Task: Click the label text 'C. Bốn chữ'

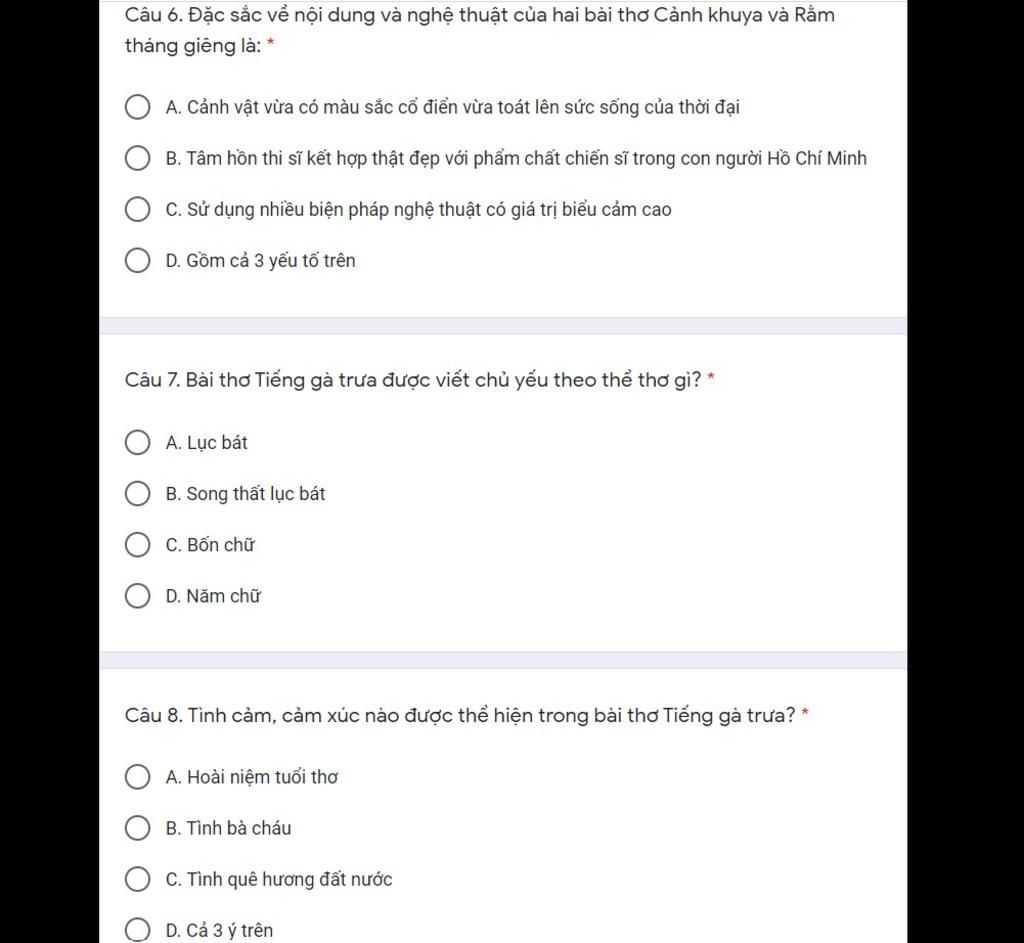Action: (x=210, y=545)
